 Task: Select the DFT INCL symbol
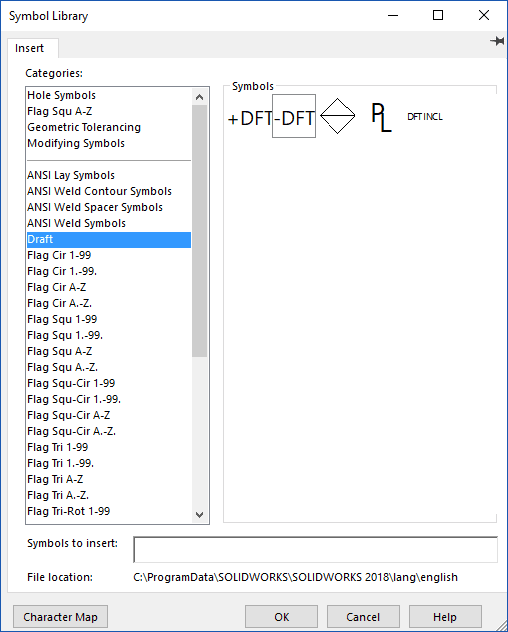coord(425,117)
